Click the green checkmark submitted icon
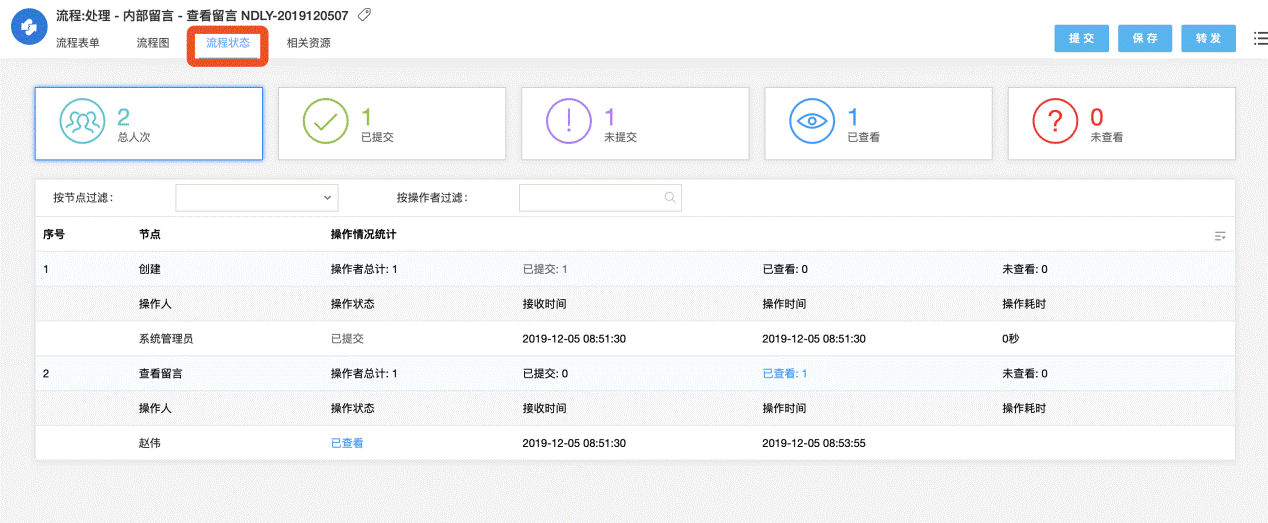This screenshot has width=1268, height=523. click(x=325, y=122)
